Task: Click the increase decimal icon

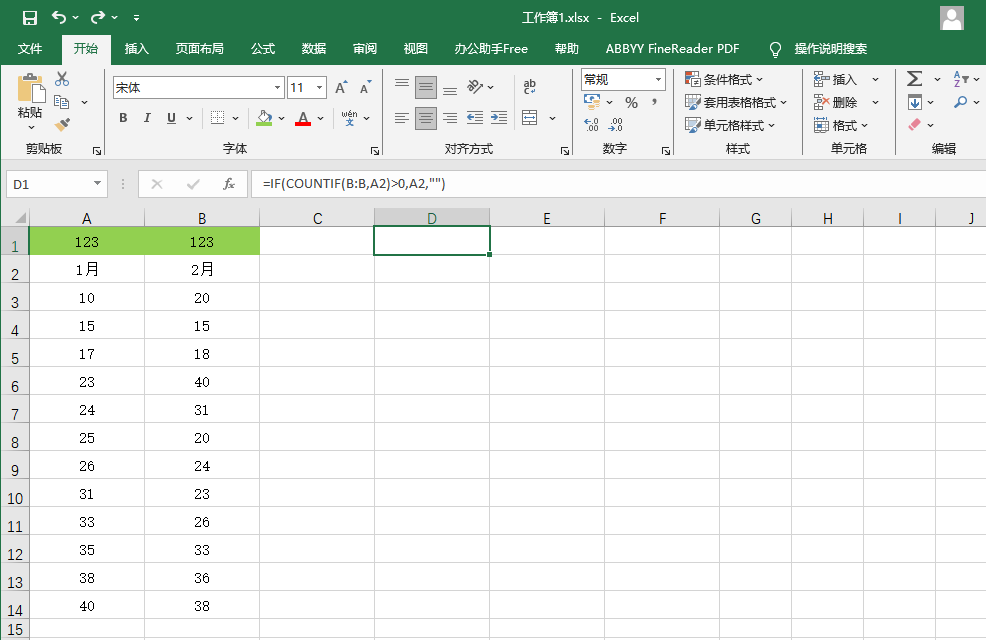Action: (x=591, y=125)
